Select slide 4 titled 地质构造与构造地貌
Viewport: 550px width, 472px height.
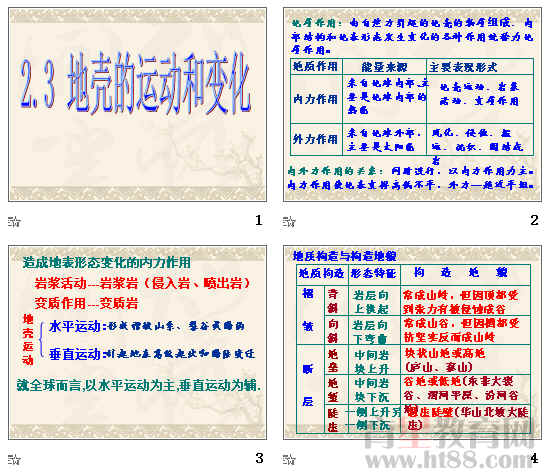click(412, 343)
